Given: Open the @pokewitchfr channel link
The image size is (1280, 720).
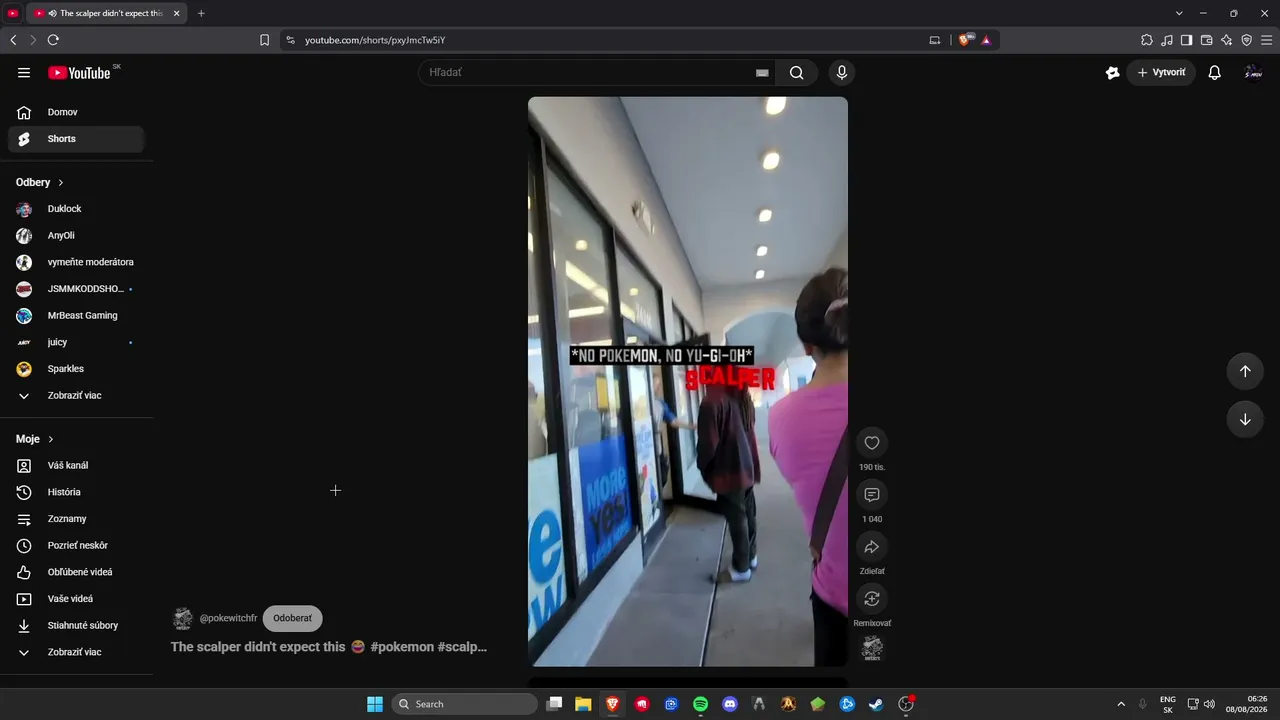Looking at the screenshot, I should pyautogui.click(x=228, y=618).
